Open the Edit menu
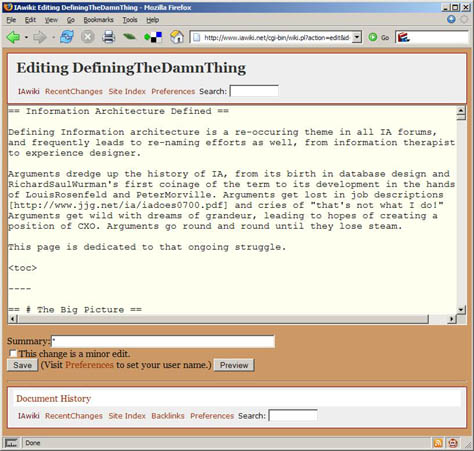The height and width of the screenshot is (451, 474). [30, 20]
